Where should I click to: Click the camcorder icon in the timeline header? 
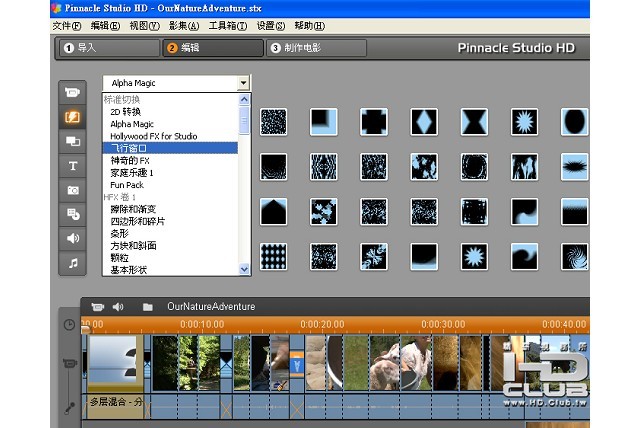(x=98, y=307)
